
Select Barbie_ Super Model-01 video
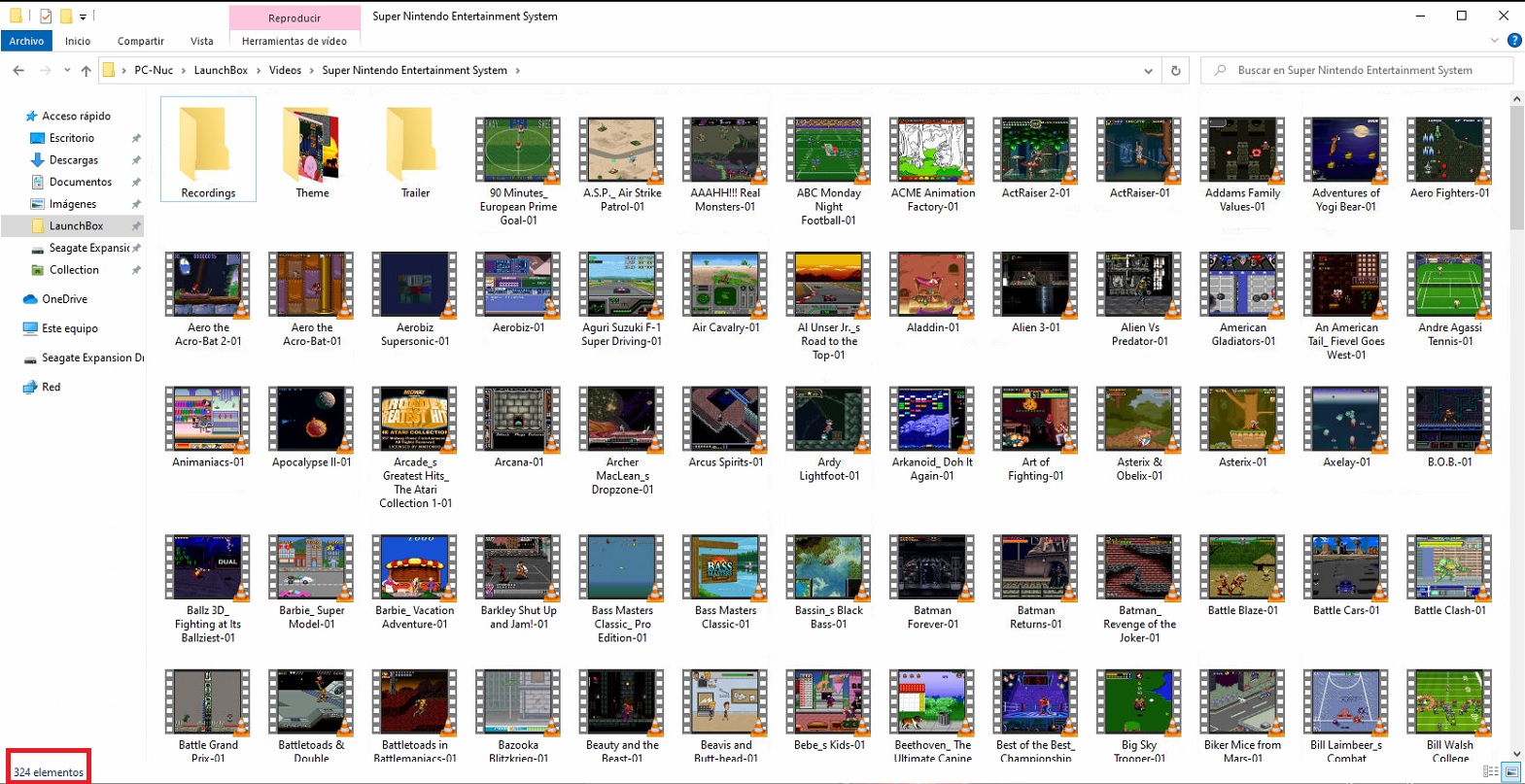[312, 581]
